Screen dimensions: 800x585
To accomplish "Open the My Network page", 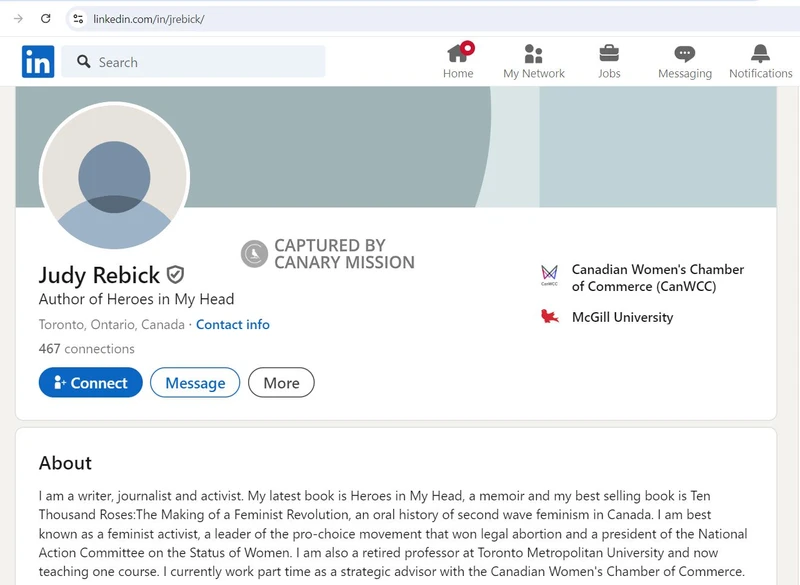I will pyautogui.click(x=534, y=60).
